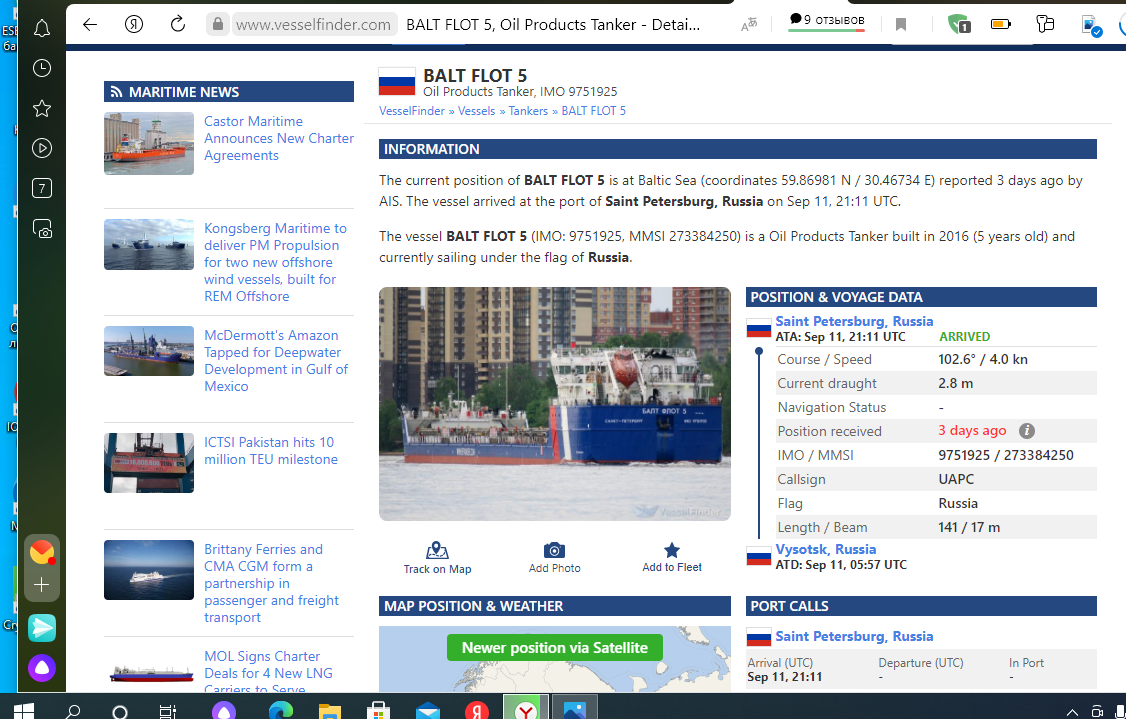The height and width of the screenshot is (719, 1126).
Task: Click the Length / Beam value 141 / 17 m
Action: tap(969, 527)
